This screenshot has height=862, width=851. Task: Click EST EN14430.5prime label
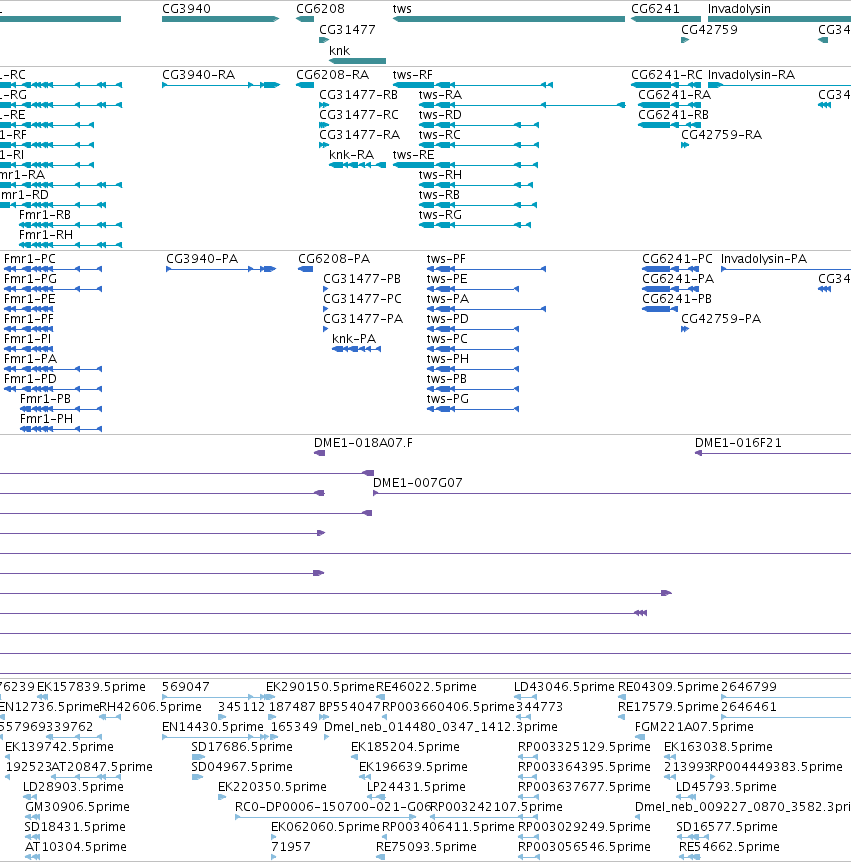click(213, 727)
